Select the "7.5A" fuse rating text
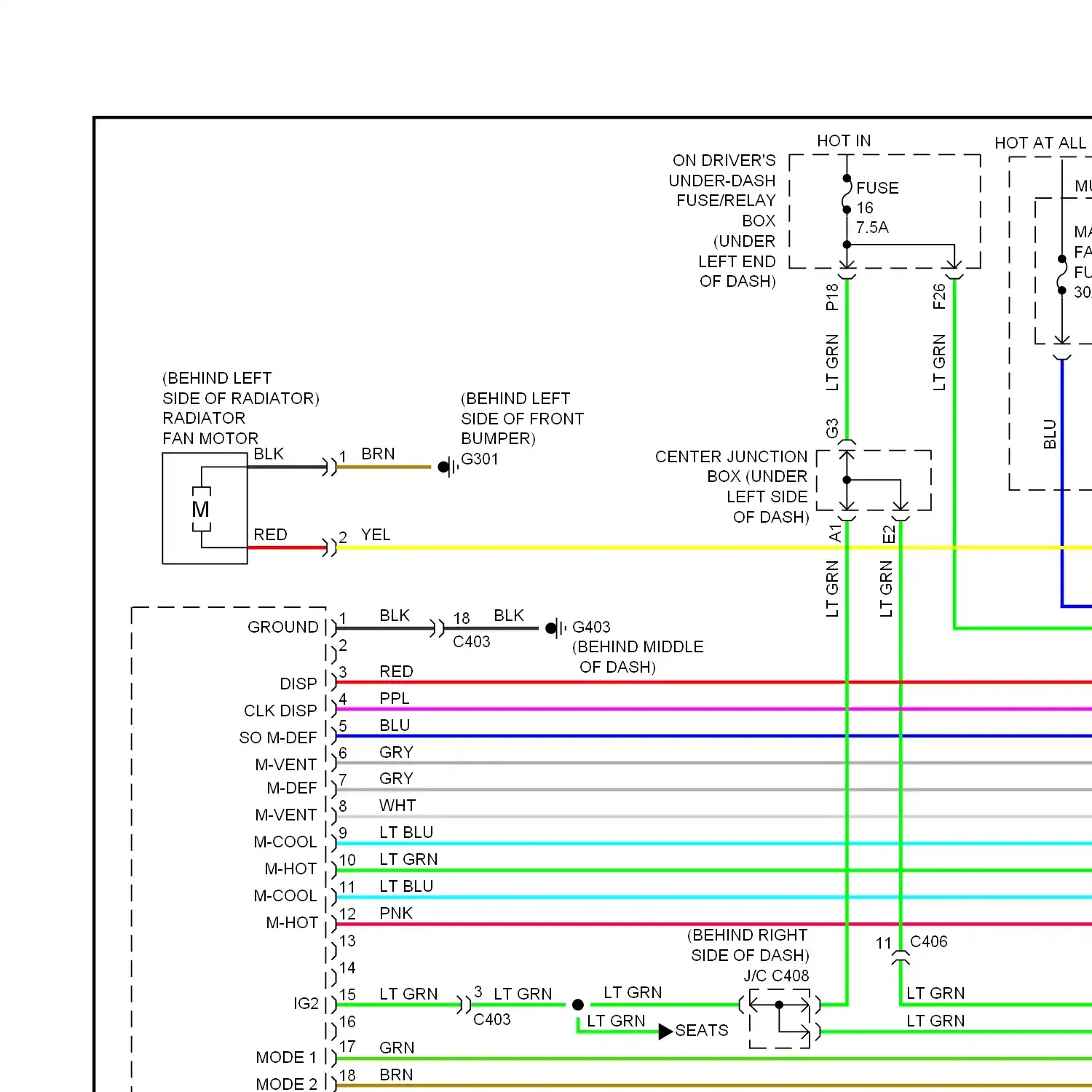This screenshot has width=1092, height=1092. coord(872,227)
